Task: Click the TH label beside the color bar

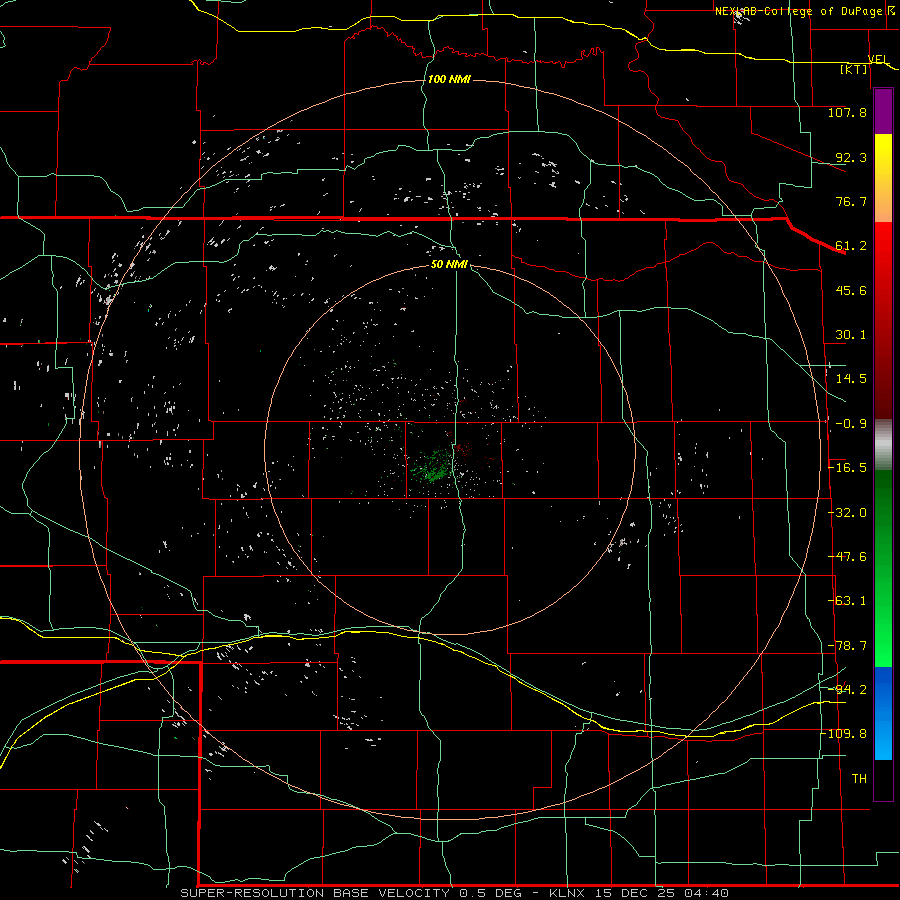Action: tap(859, 779)
